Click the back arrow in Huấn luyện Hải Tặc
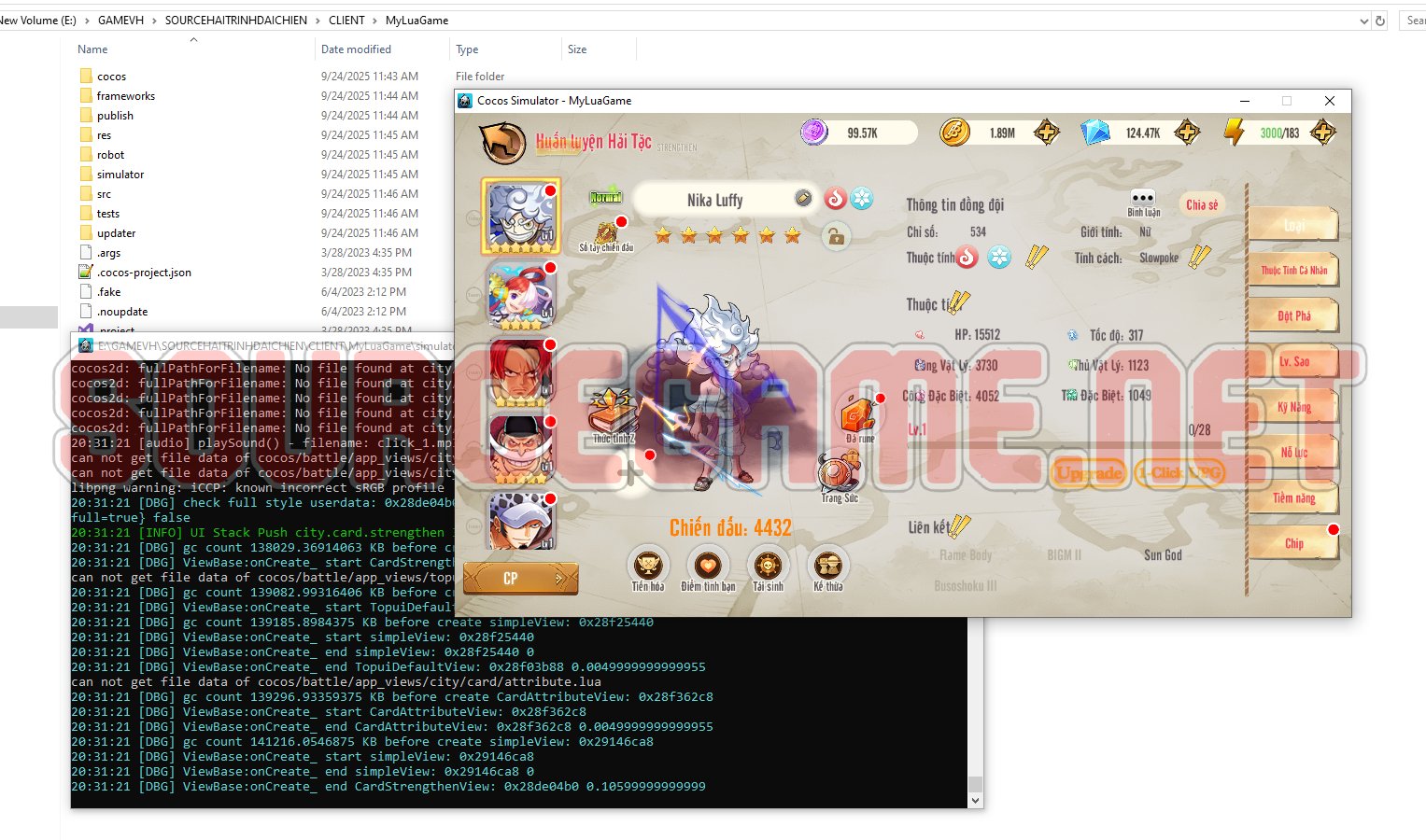 (502, 142)
